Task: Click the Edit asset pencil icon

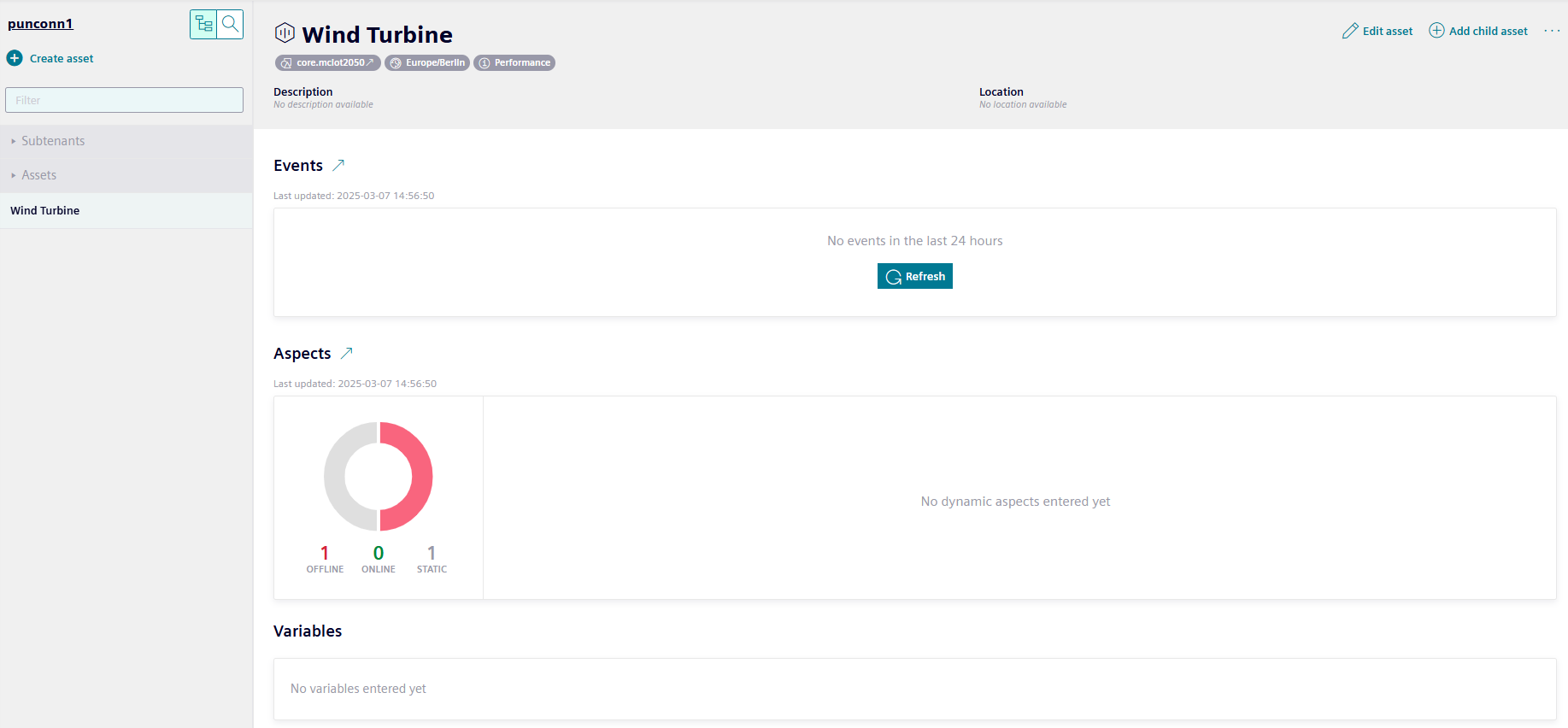Action: [1350, 31]
